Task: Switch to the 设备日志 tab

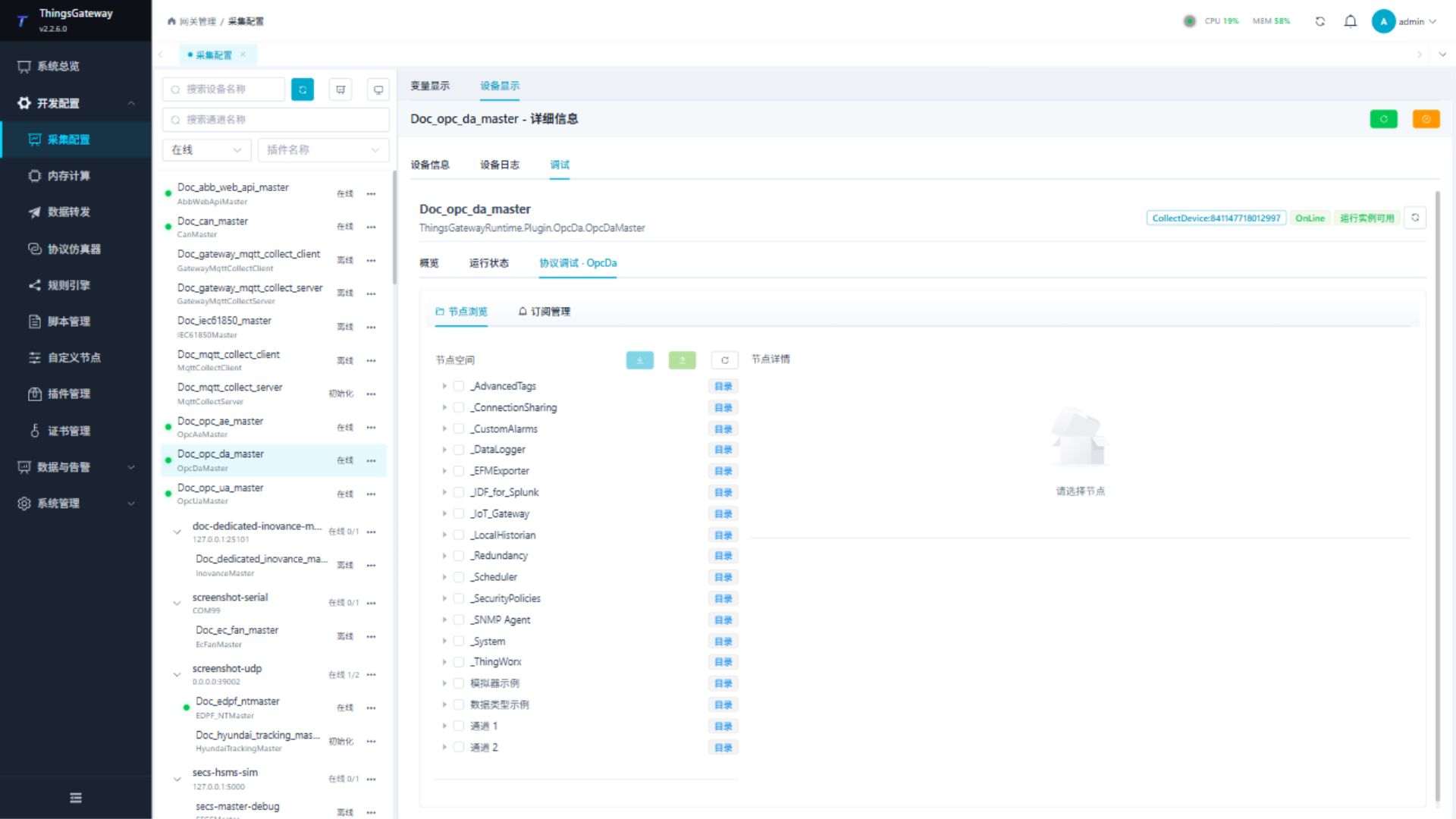Action: point(500,165)
